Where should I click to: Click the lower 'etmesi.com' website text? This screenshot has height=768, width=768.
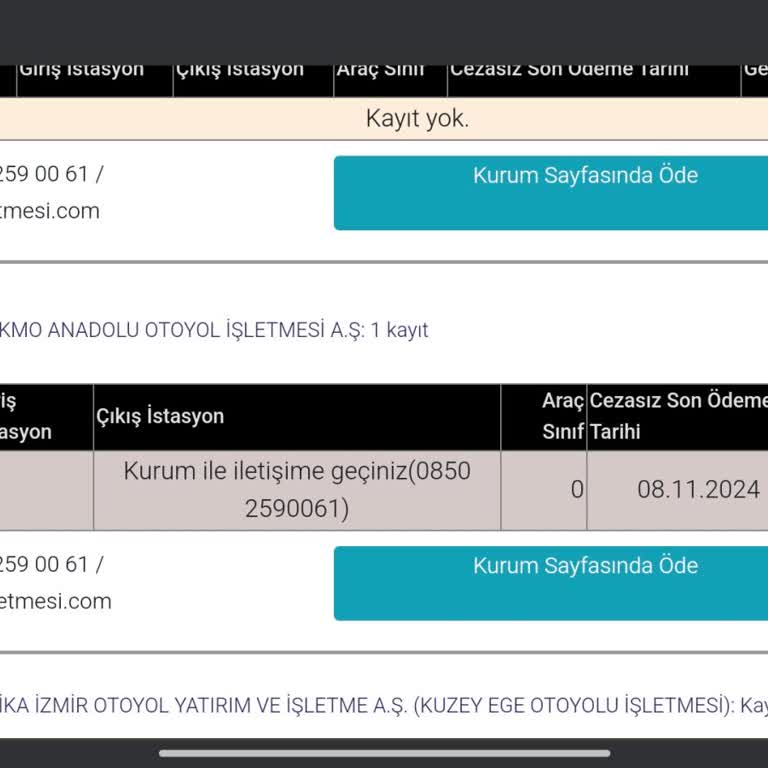[x=55, y=601]
